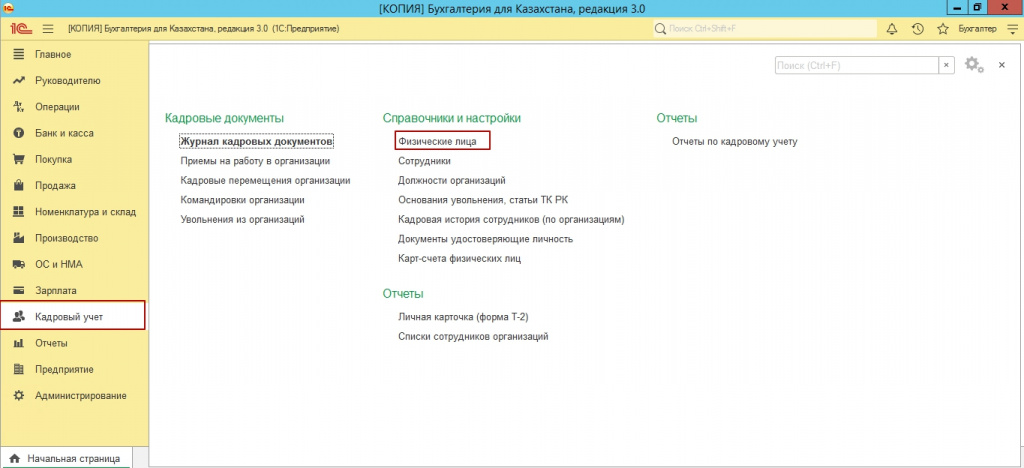The height and width of the screenshot is (468, 1024).
Task: Click the Производство factory icon
Action: tap(19, 238)
